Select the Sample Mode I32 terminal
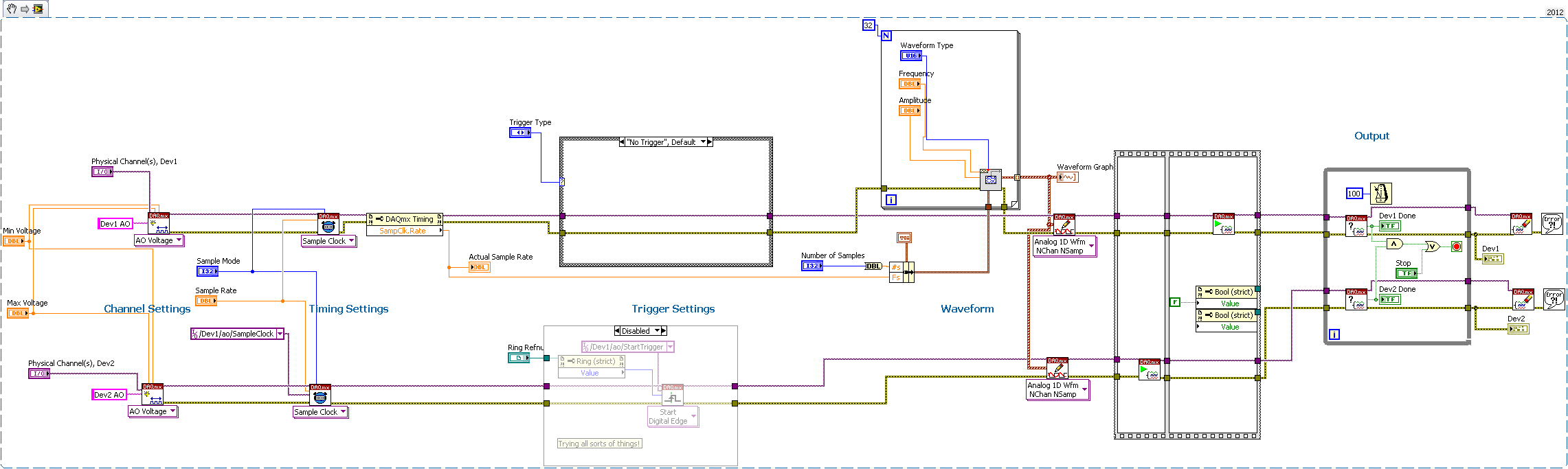1568x469 pixels. [208, 271]
